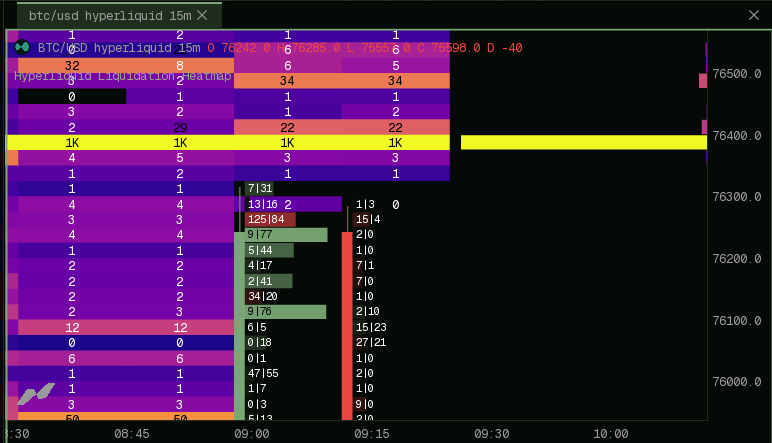Click the 09:30 time axis label
The width and height of the screenshot is (772, 443).
click(491, 434)
